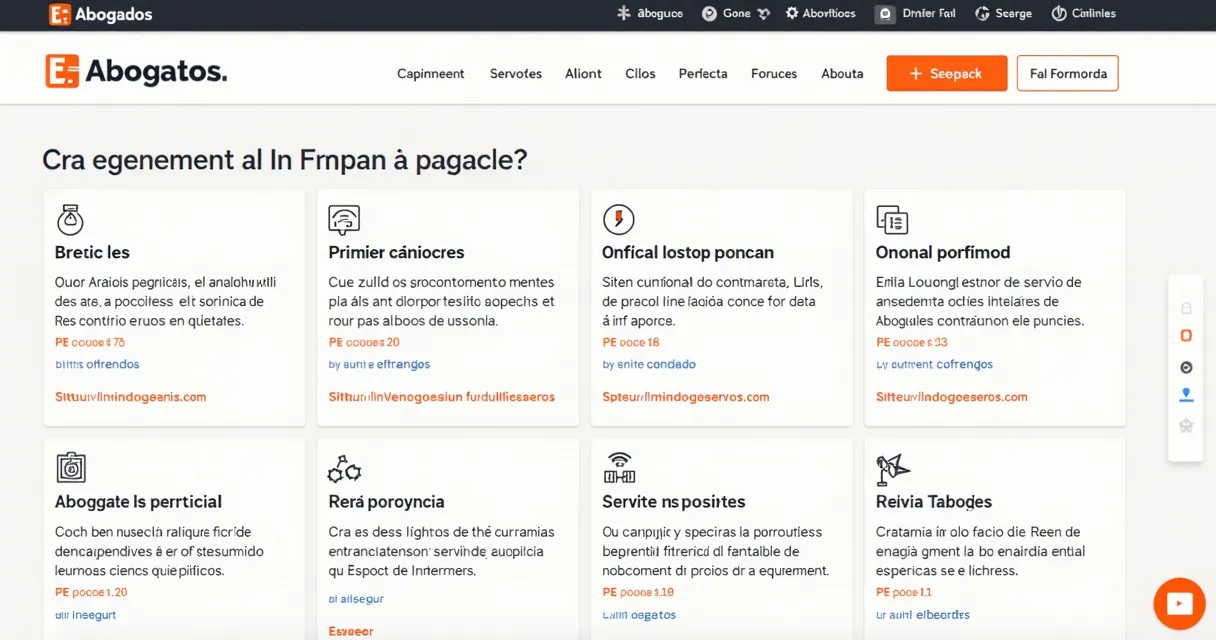The height and width of the screenshot is (640, 1216).
Task: Click the Fal Formorda button
Action: (x=1067, y=74)
